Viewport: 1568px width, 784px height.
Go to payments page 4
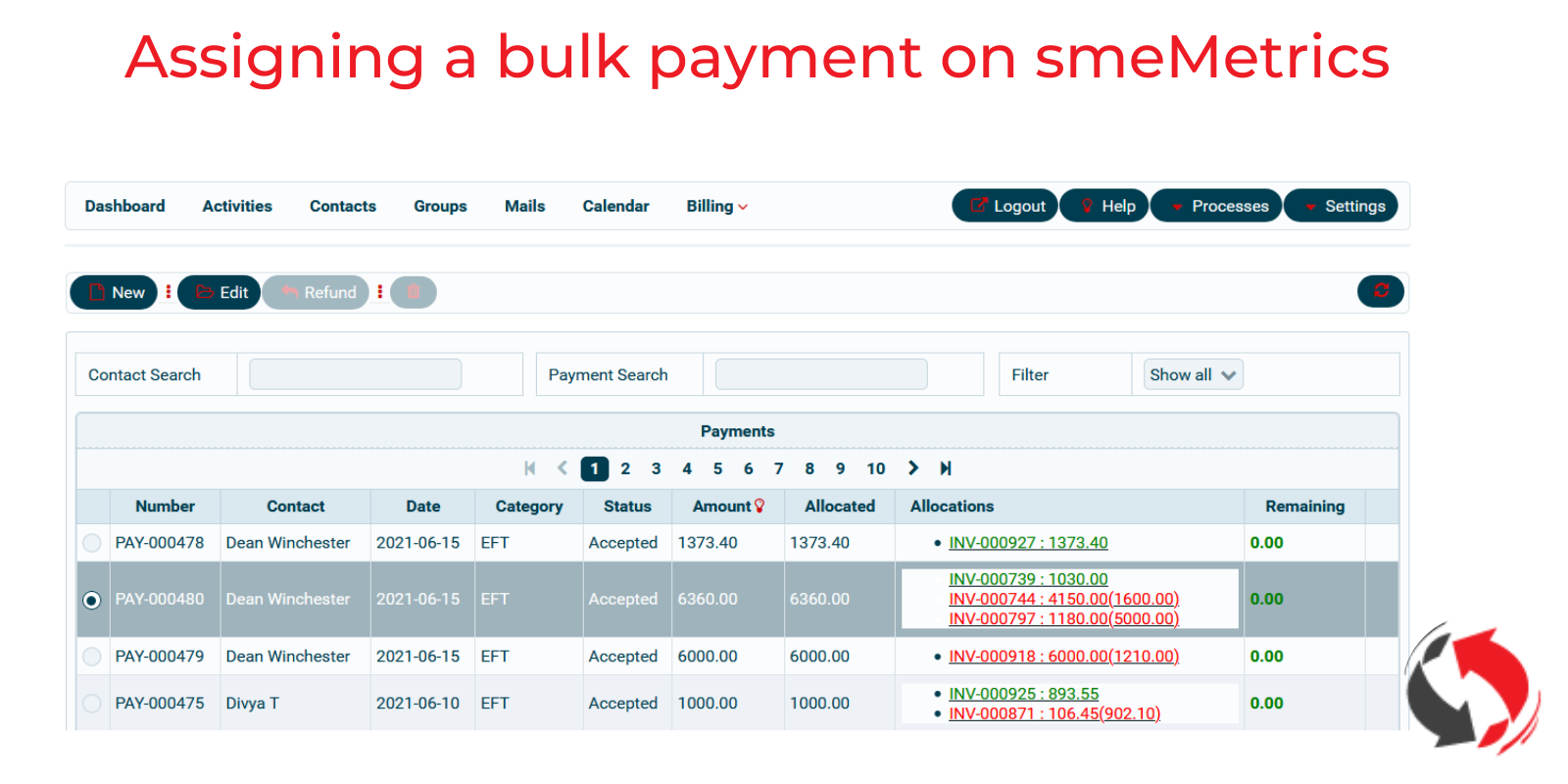click(x=687, y=468)
